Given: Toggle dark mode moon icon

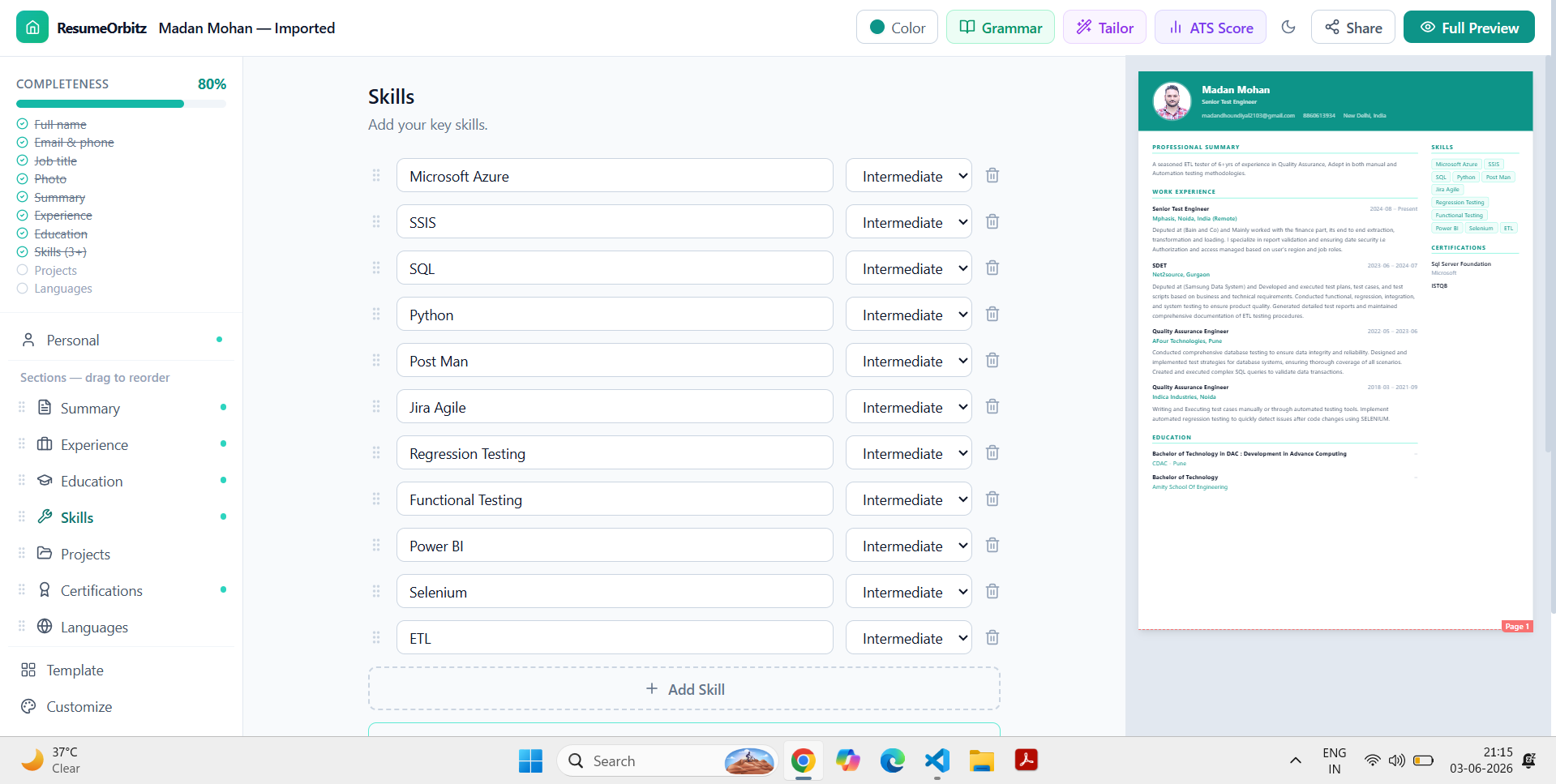Looking at the screenshot, I should 1288,28.
